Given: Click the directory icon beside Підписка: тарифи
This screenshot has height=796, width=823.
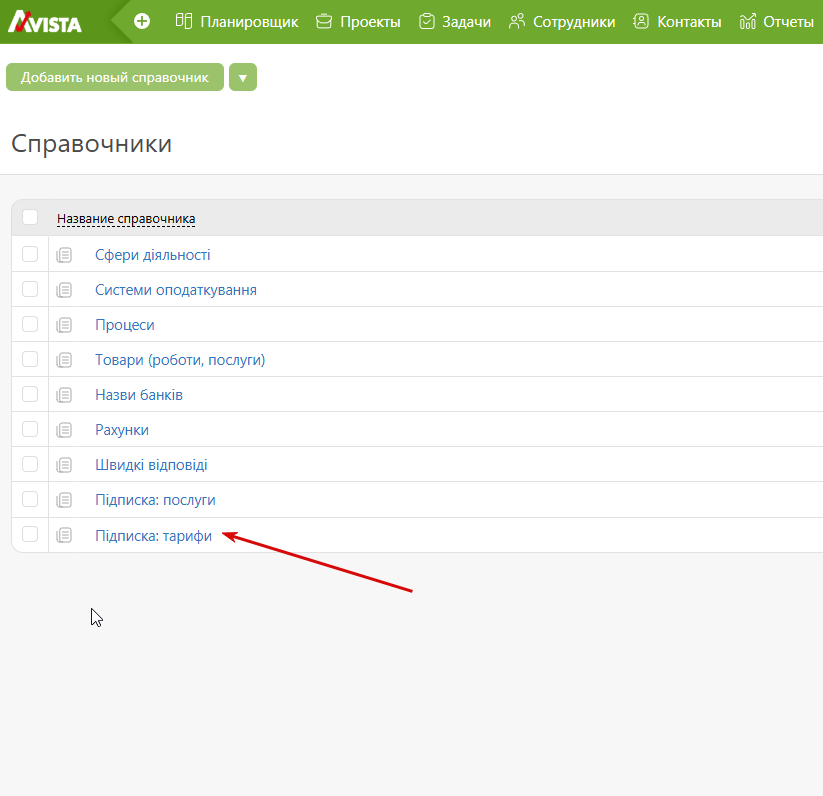Looking at the screenshot, I should tap(65, 535).
